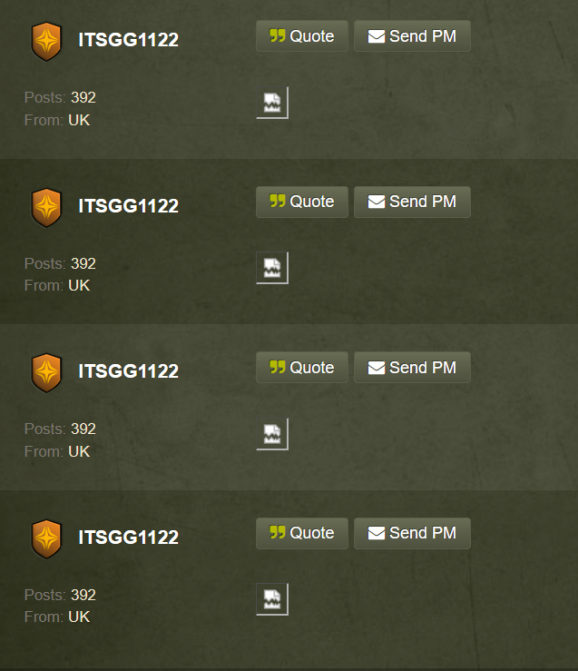Click the orange rank badge of fourth post
Viewport: 578px width, 671px height.
(x=46, y=539)
